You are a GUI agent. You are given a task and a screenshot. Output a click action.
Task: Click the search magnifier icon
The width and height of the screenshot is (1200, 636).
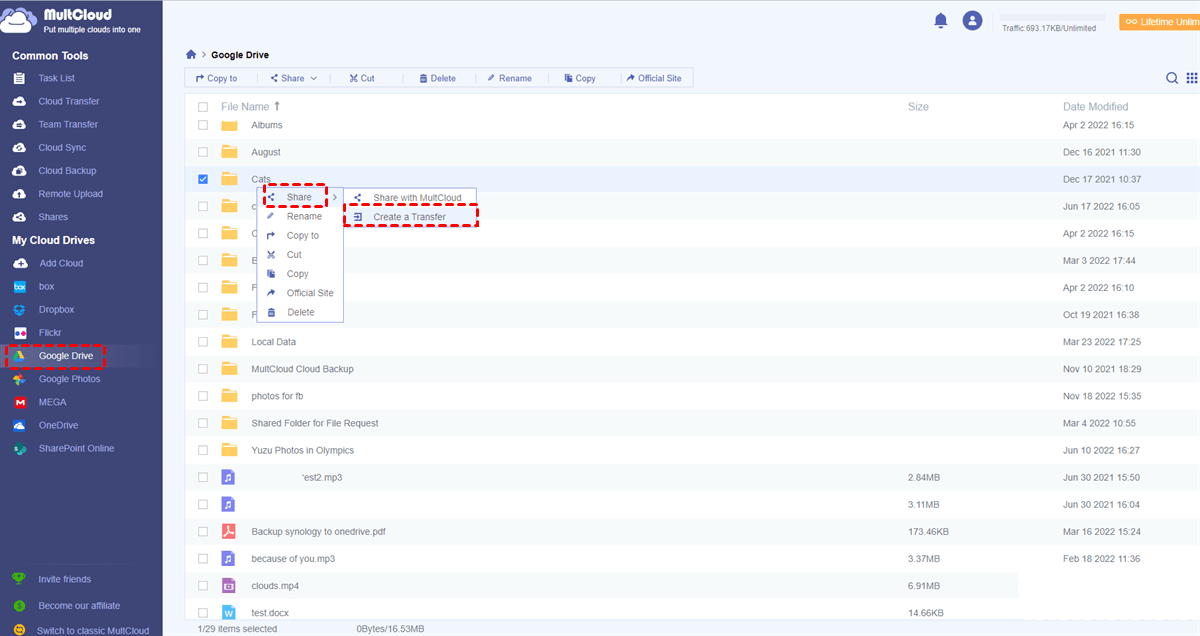tap(1172, 78)
